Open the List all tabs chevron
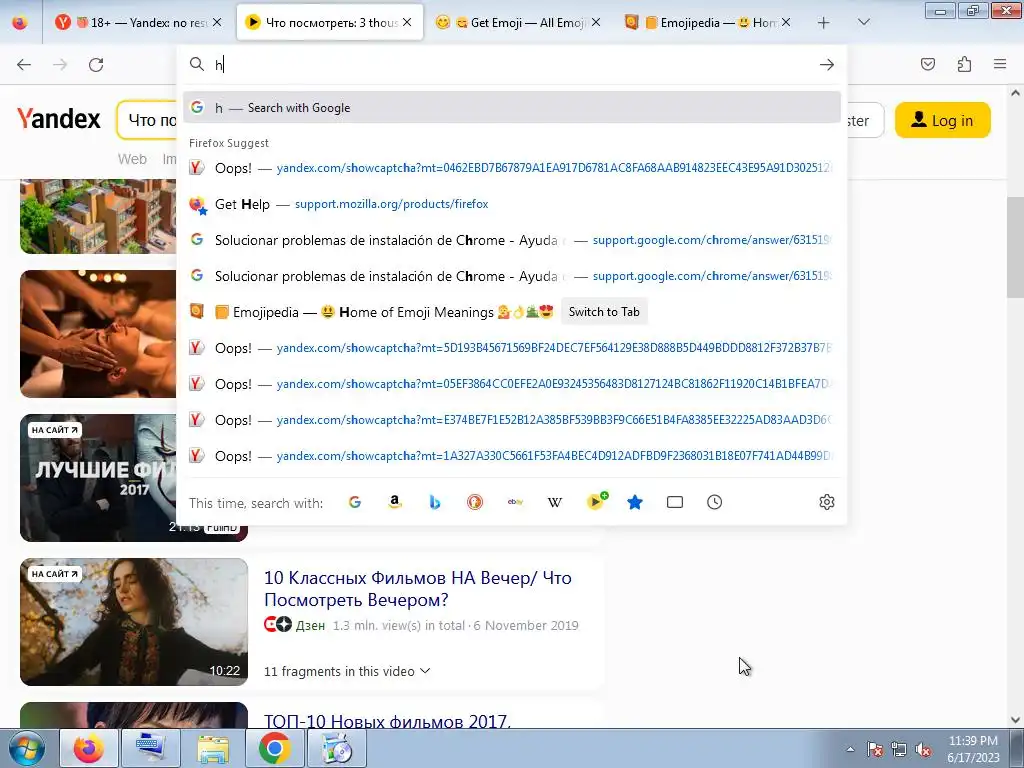 point(863,22)
